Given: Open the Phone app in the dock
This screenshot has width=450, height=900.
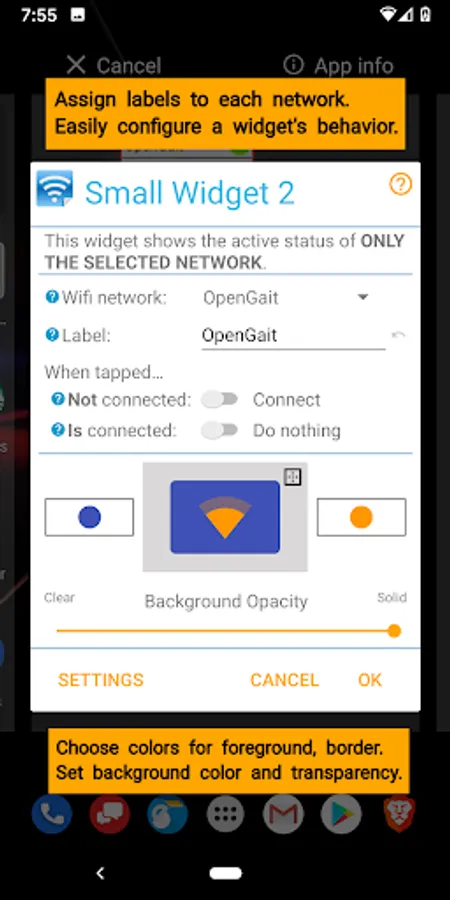Looking at the screenshot, I should (x=52, y=814).
